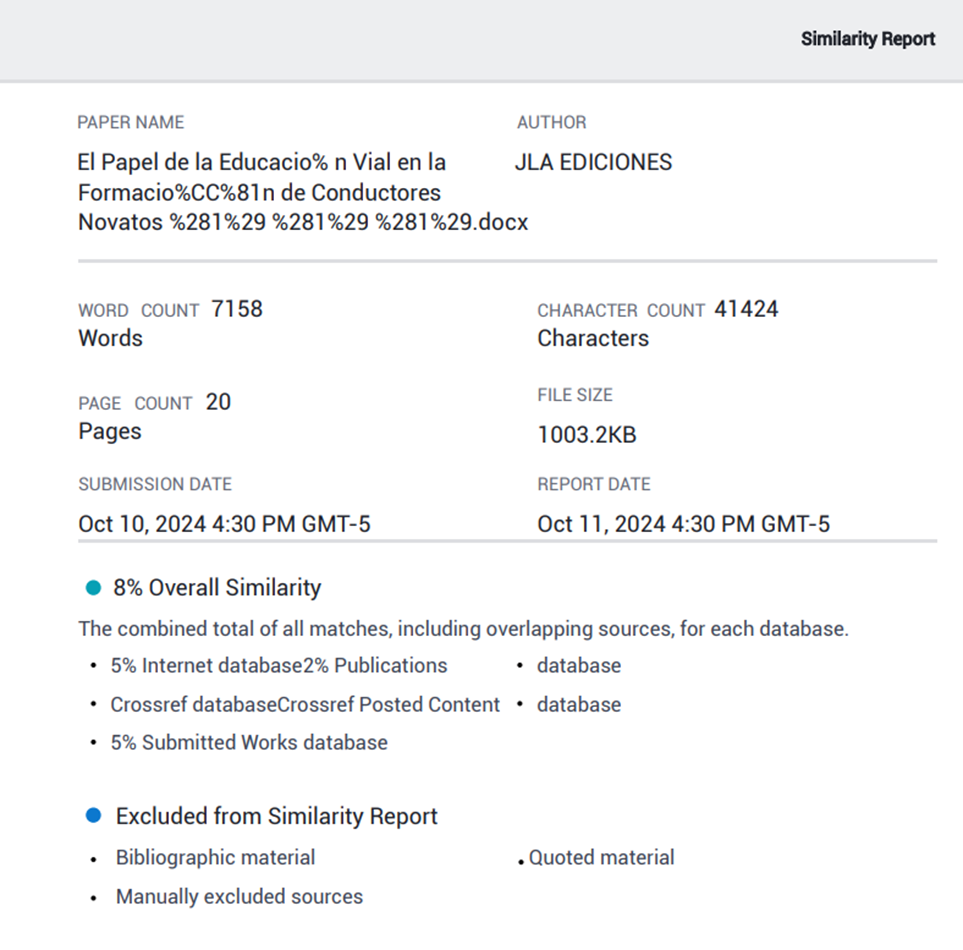Screen dimensions: 963x950
Task: Click the character count value 41424
Action: (x=746, y=309)
